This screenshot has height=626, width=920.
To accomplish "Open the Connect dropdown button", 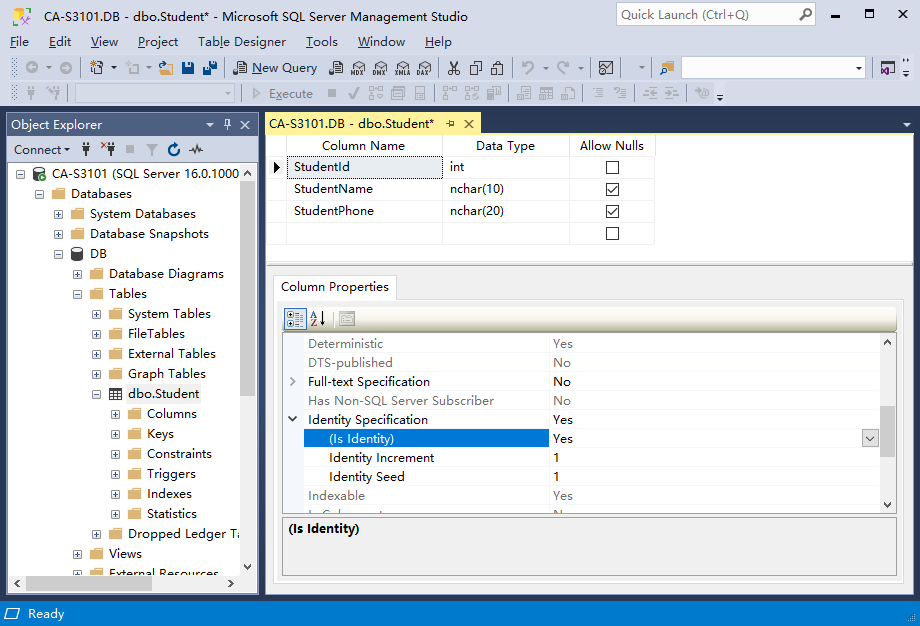I will (41, 150).
